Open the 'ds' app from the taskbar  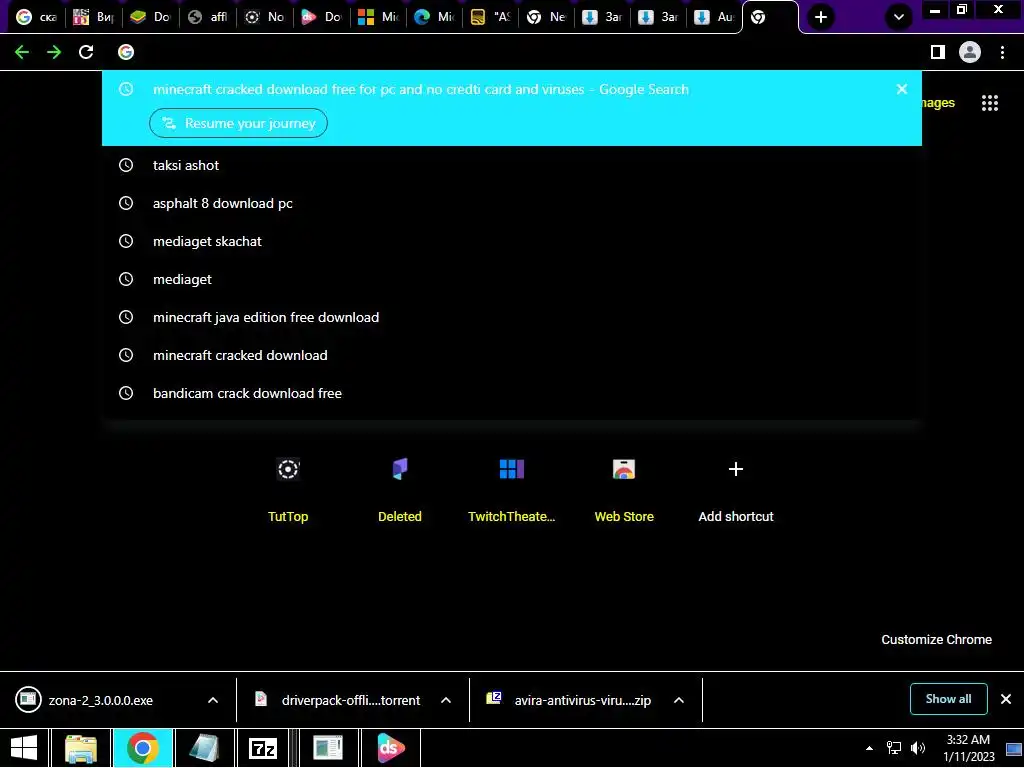pos(391,748)
